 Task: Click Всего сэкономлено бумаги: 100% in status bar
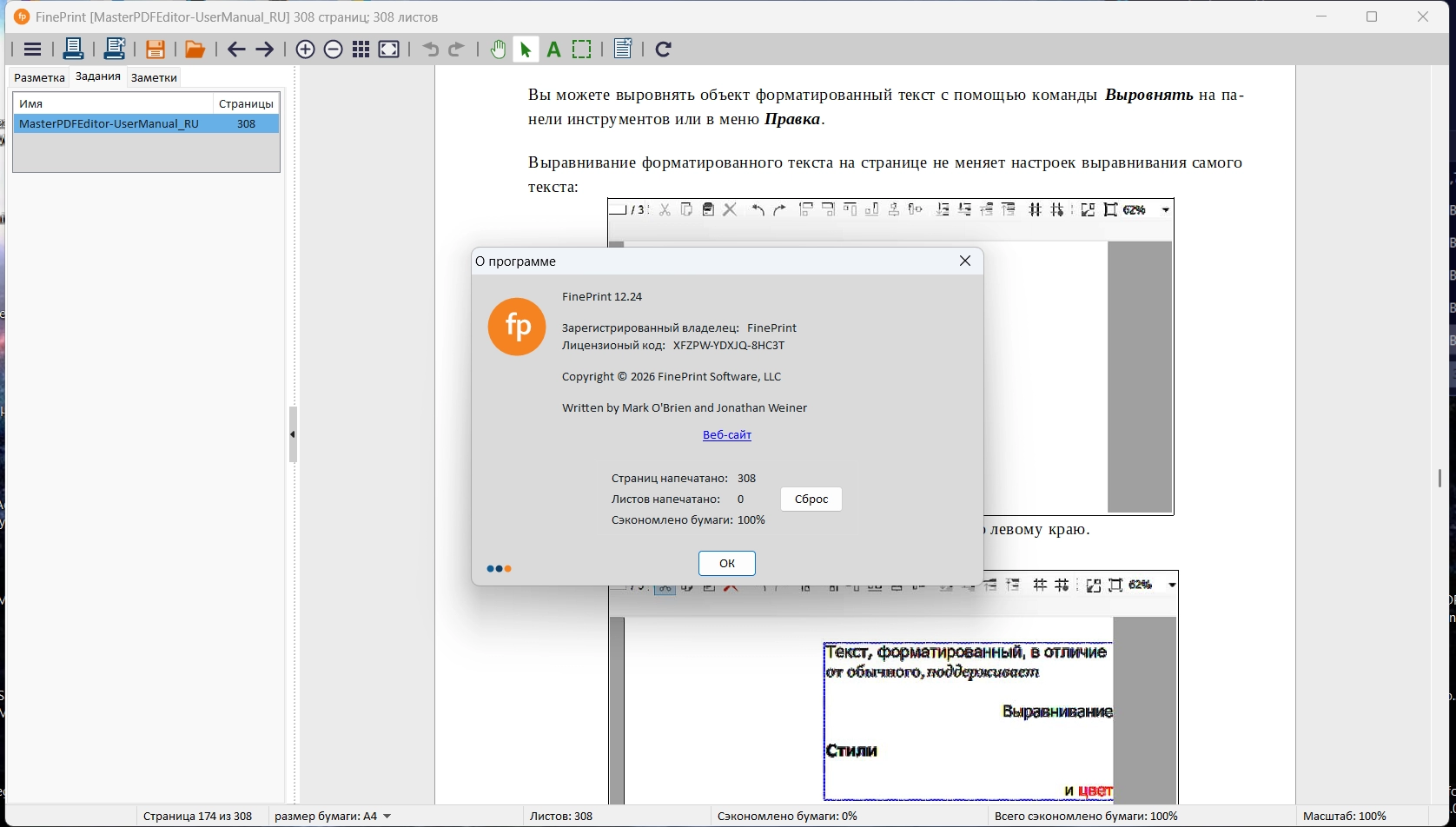[1086, 817]
